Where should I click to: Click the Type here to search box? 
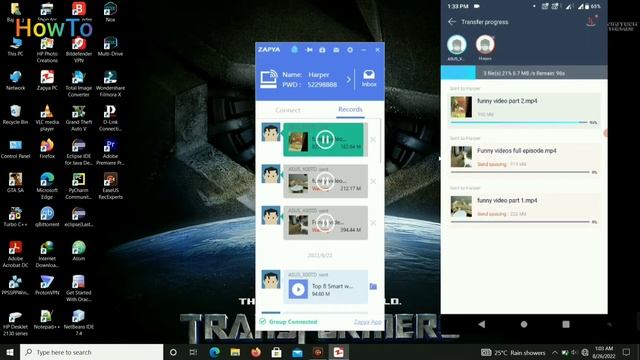click(91, 352)
